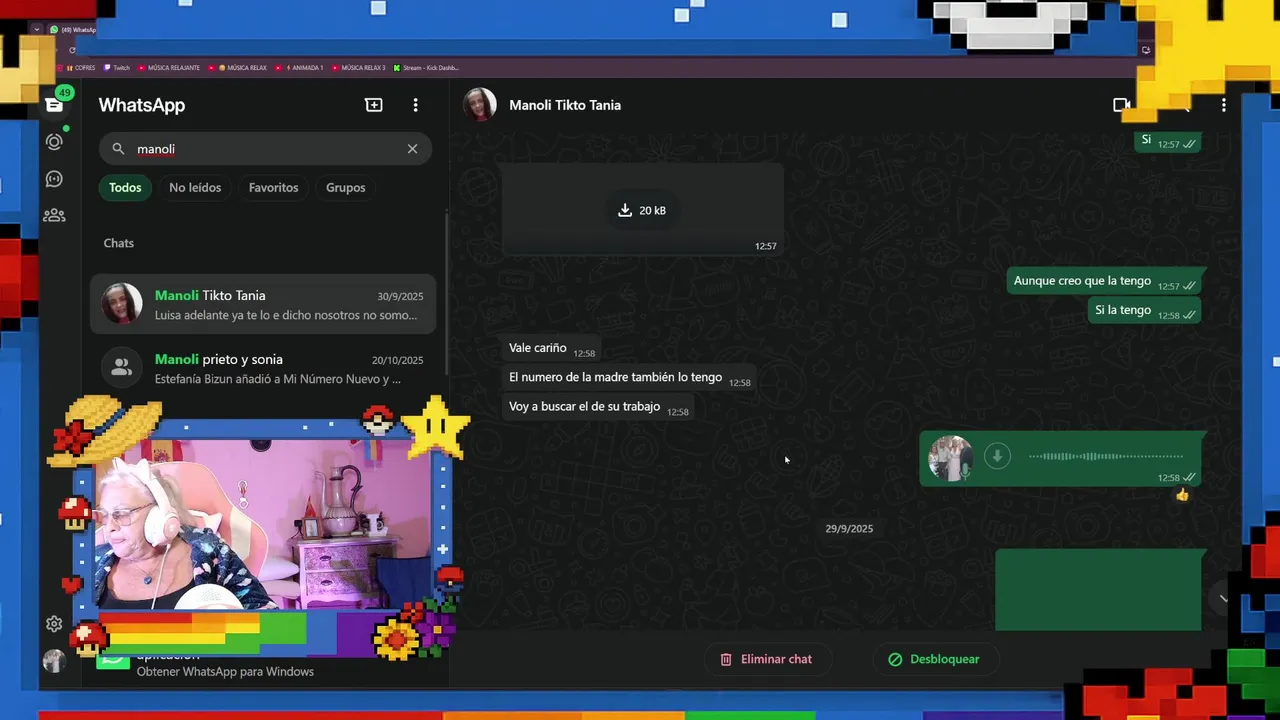The width and height of the screenshot is (1280, 720).
Task: Click the 'Vale cariño' message
Action: (551, 348)
